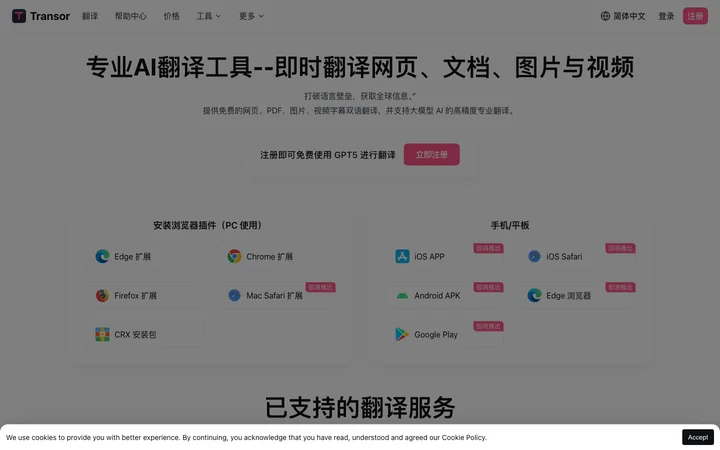The image size is (720, 450).
Task: Select the Google Play label
Action: point(436,335)
